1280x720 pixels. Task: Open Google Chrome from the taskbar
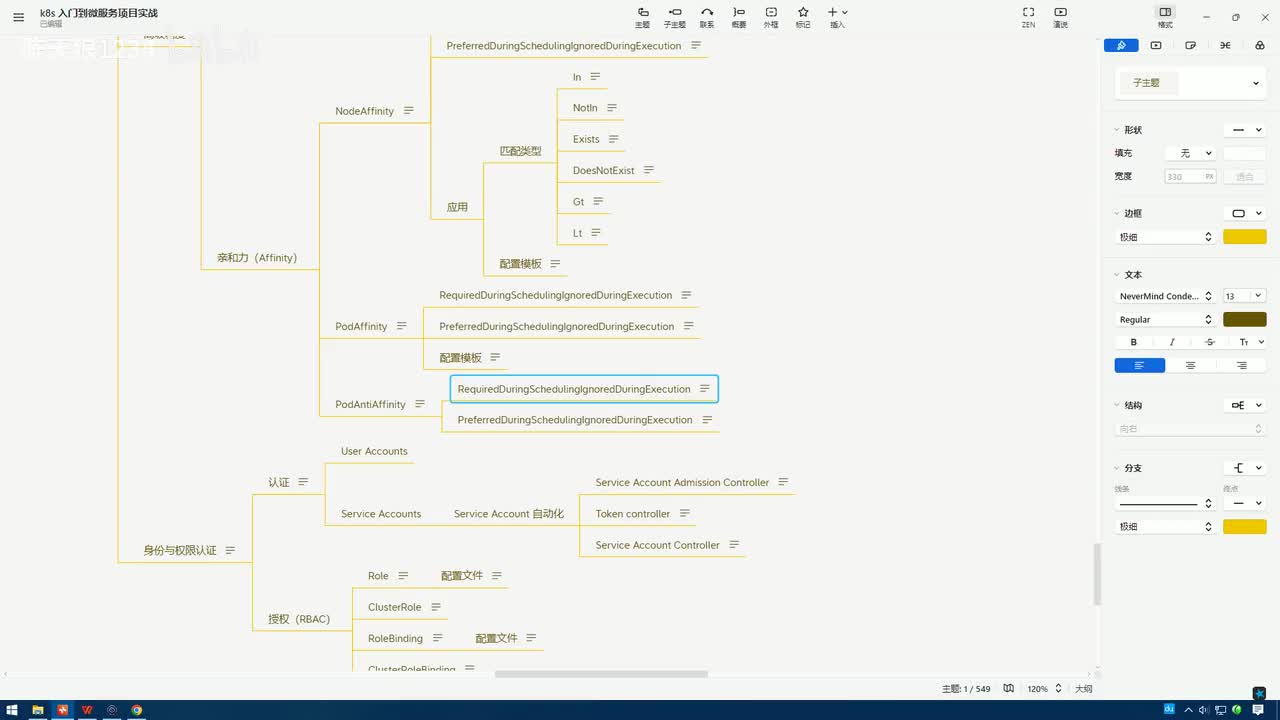137,710
